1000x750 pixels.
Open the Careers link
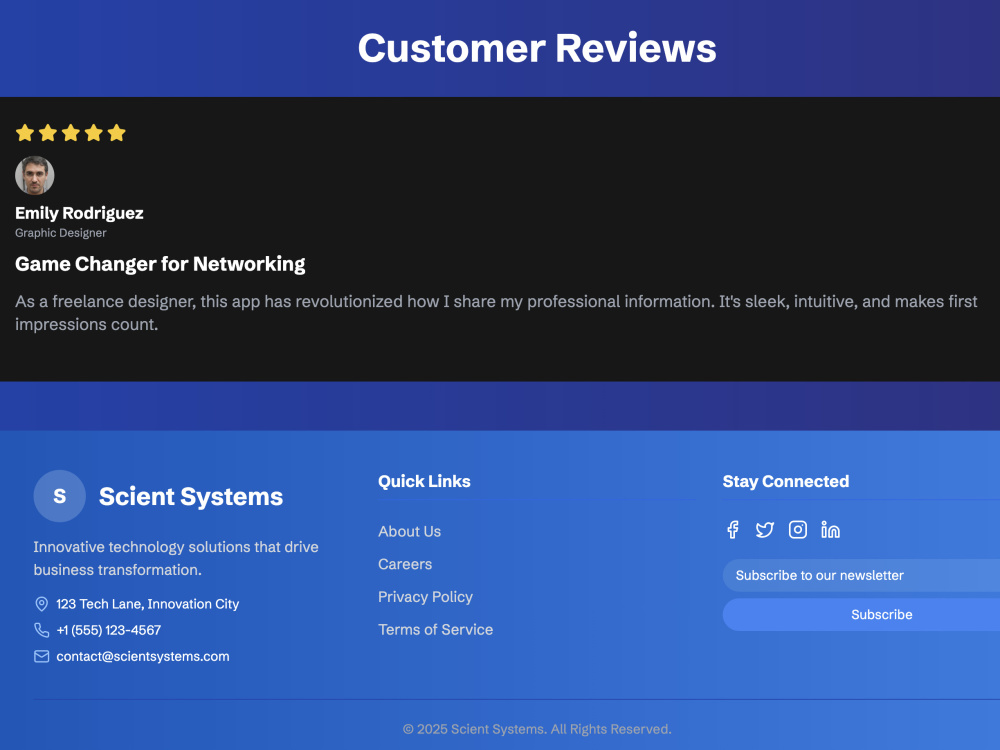point(405,564)
